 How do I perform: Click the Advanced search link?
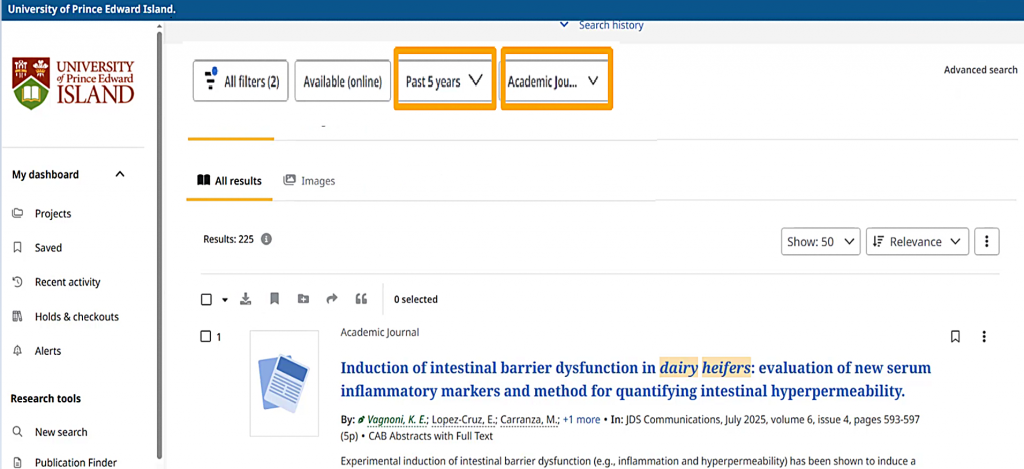(980, 70)
